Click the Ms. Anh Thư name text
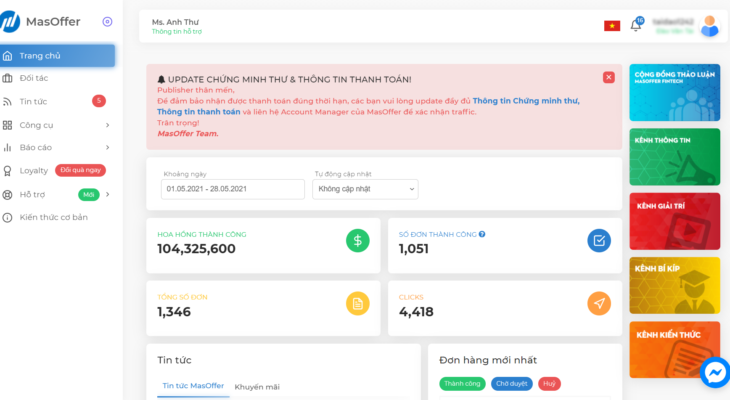730x400 pixels. [x=175, y=22]
